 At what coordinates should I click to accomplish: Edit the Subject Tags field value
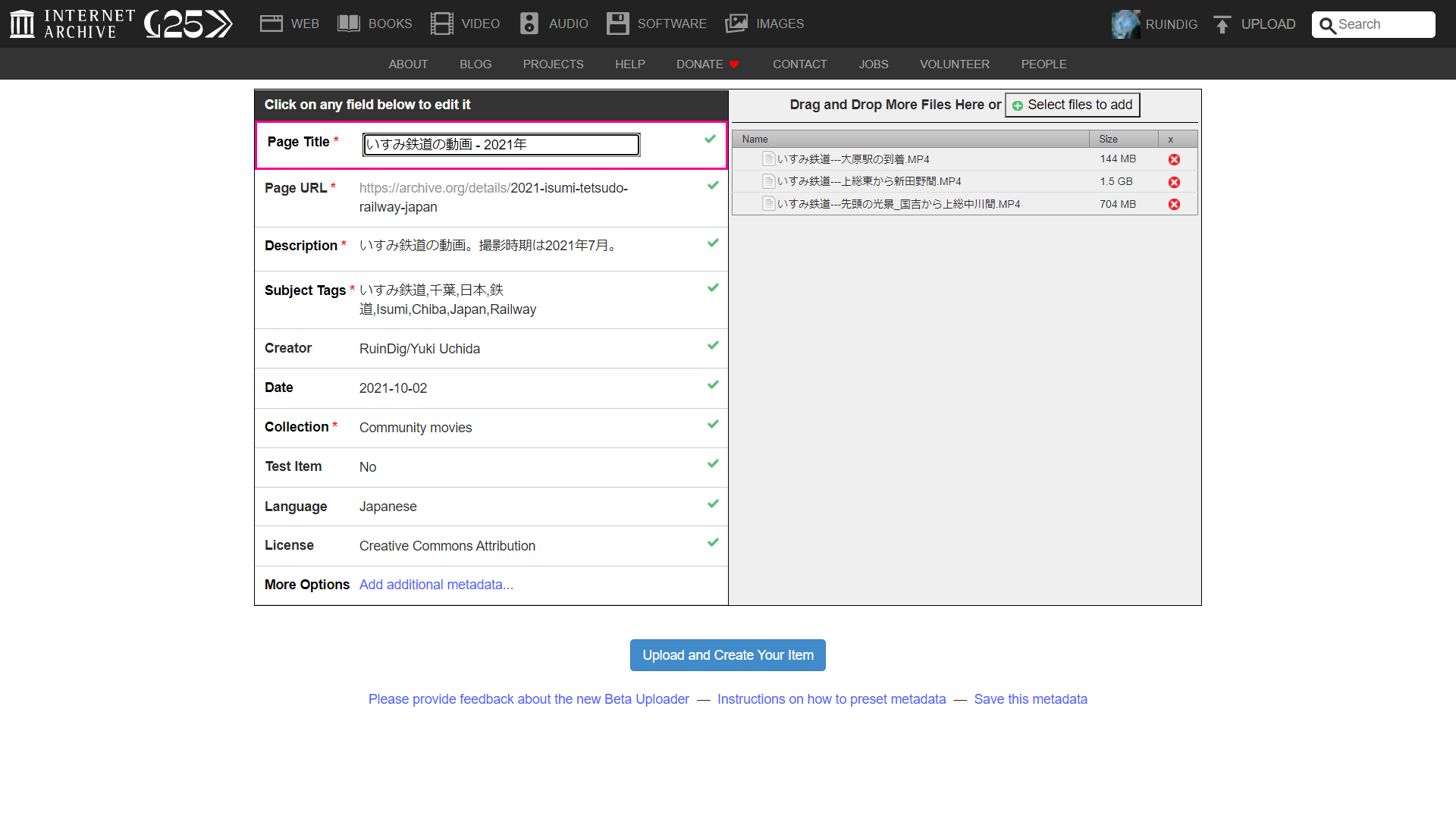447,300
